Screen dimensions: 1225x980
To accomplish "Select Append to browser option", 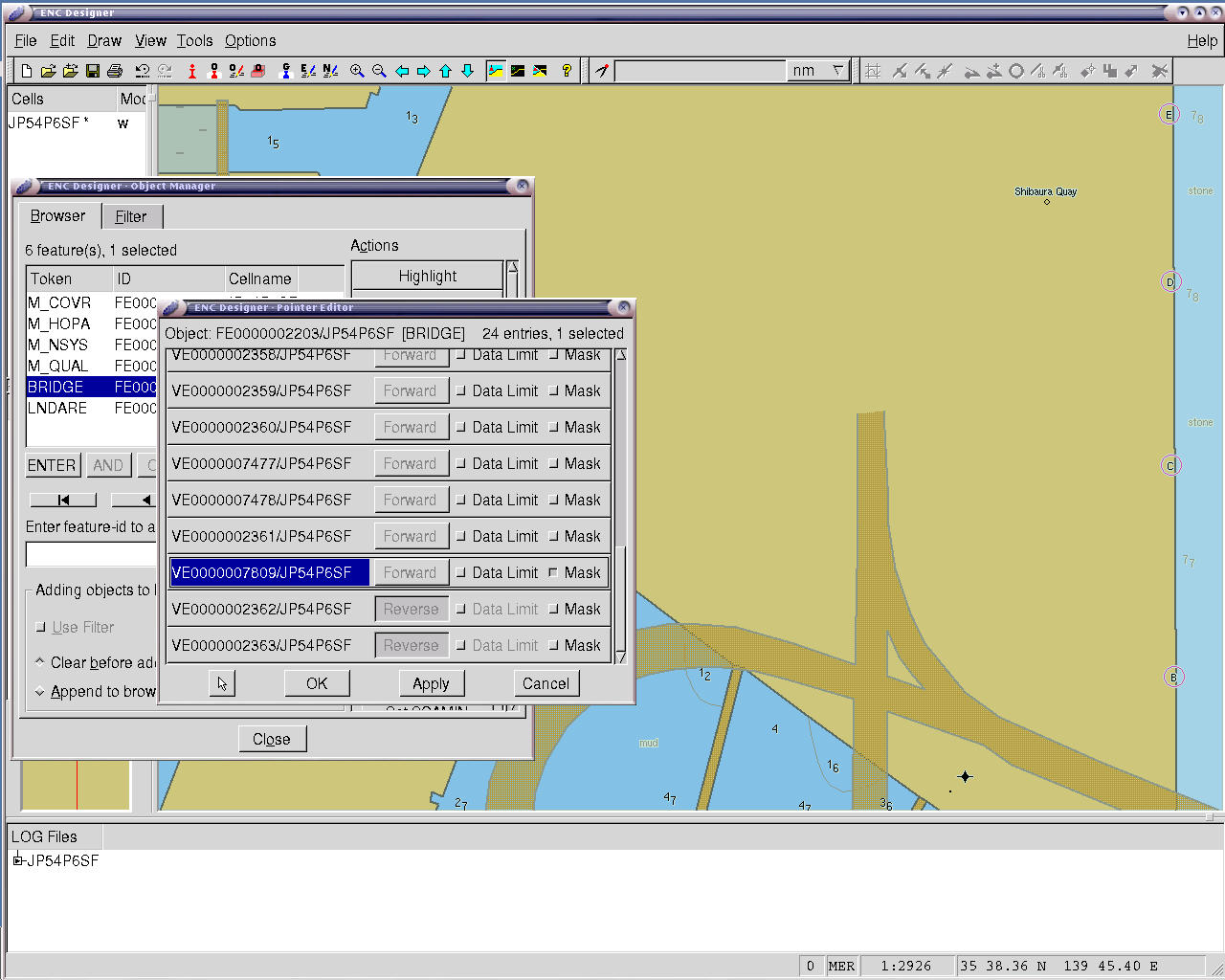I will pyautogui.click(x=40, y=692).
